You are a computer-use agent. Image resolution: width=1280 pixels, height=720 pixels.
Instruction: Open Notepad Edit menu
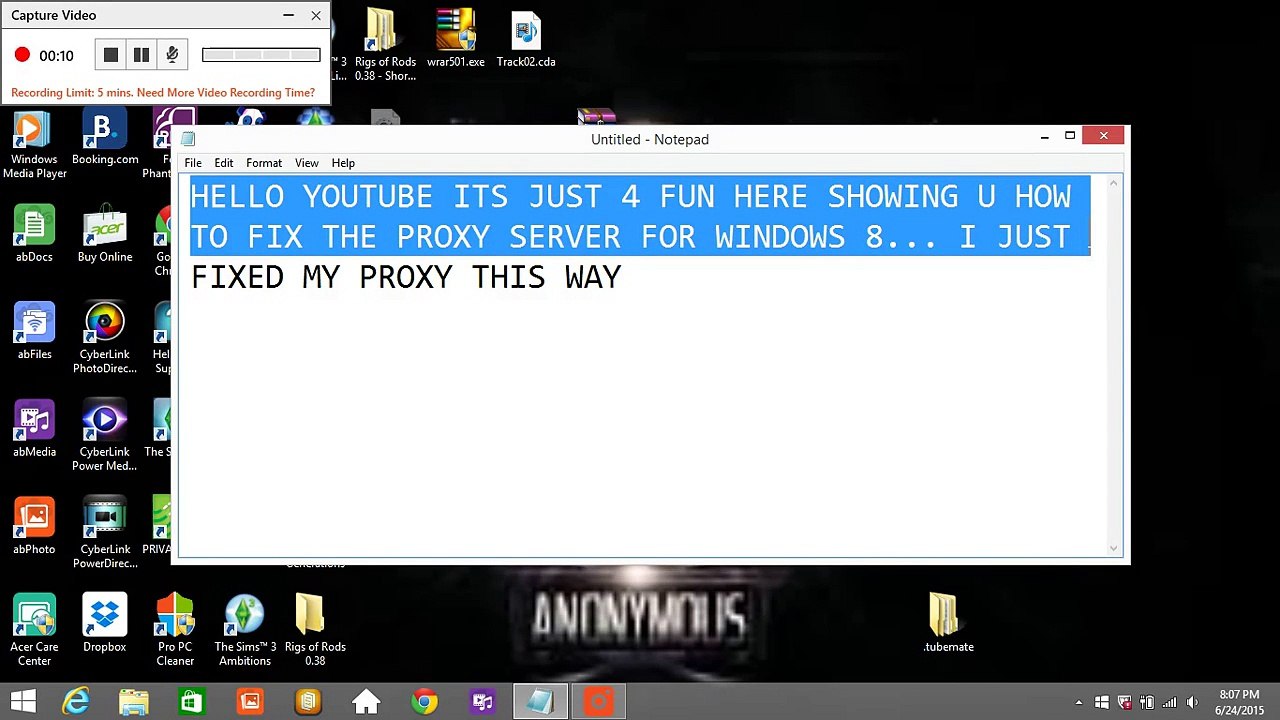click(224, 163)
